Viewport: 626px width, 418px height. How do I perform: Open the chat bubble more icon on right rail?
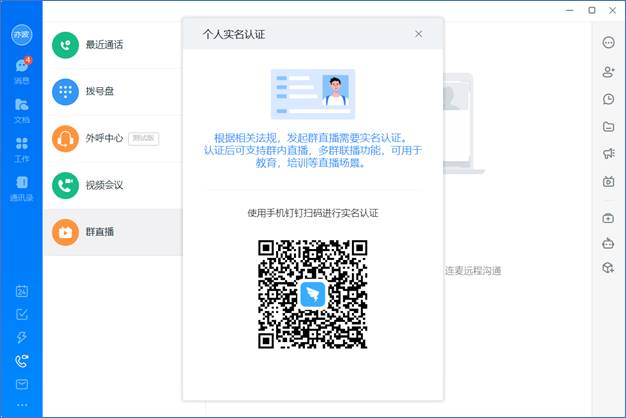[x=608, y=42]
